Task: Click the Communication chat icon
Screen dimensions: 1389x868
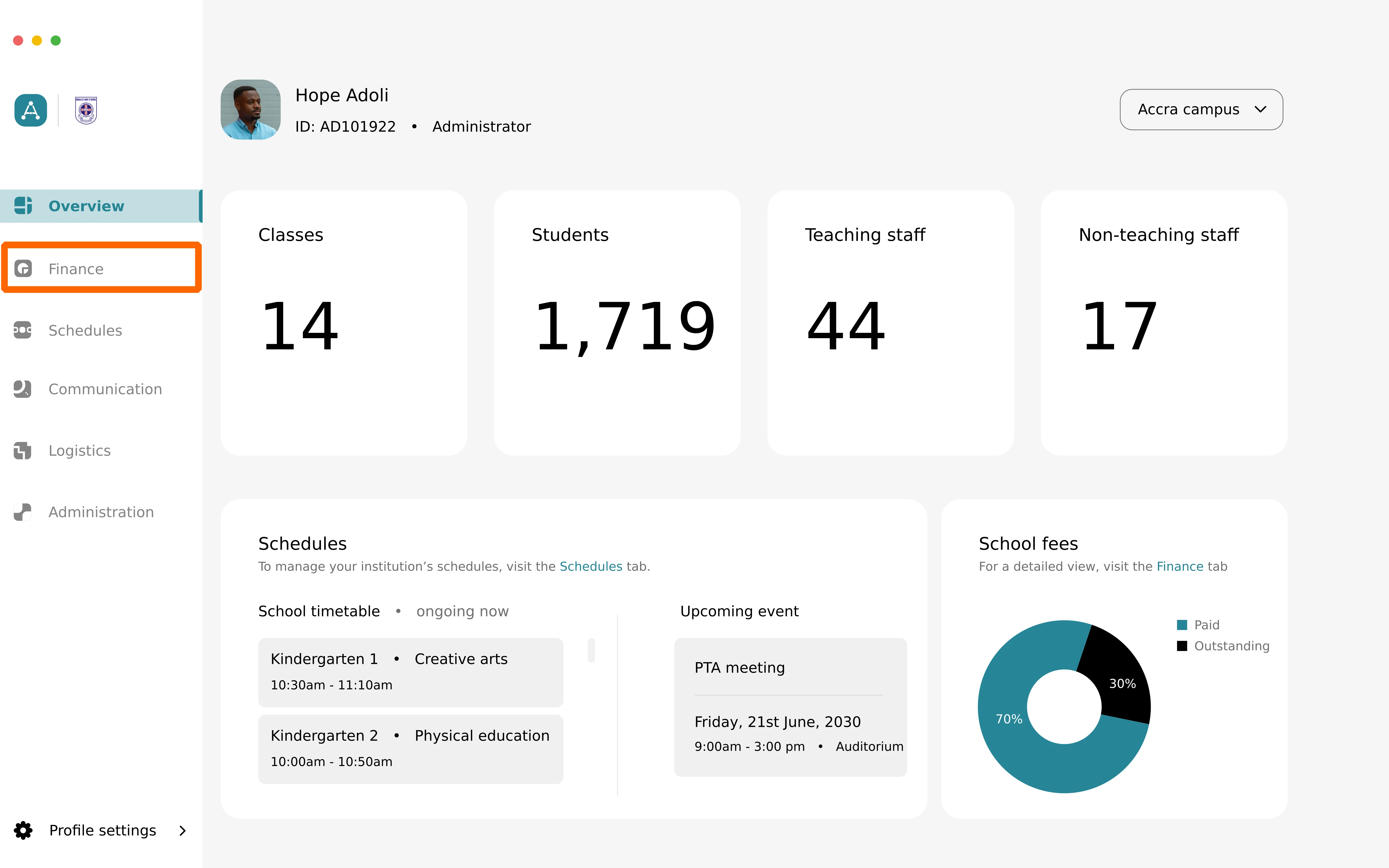Action: point(22,389)
